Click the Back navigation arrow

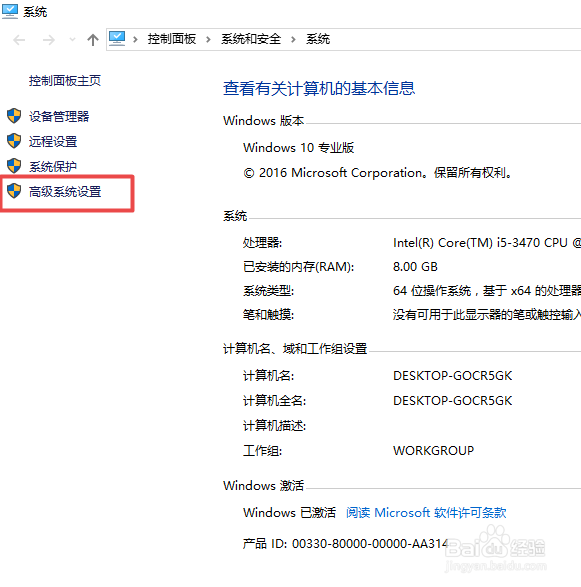point(19,40)
